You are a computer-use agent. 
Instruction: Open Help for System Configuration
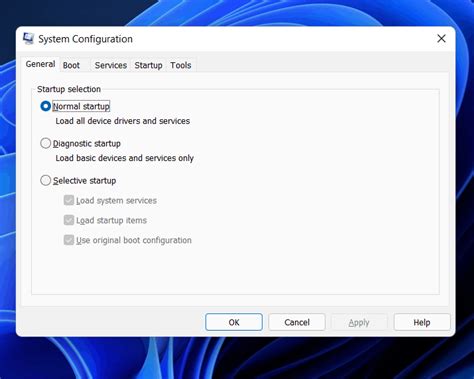(422, 322)
